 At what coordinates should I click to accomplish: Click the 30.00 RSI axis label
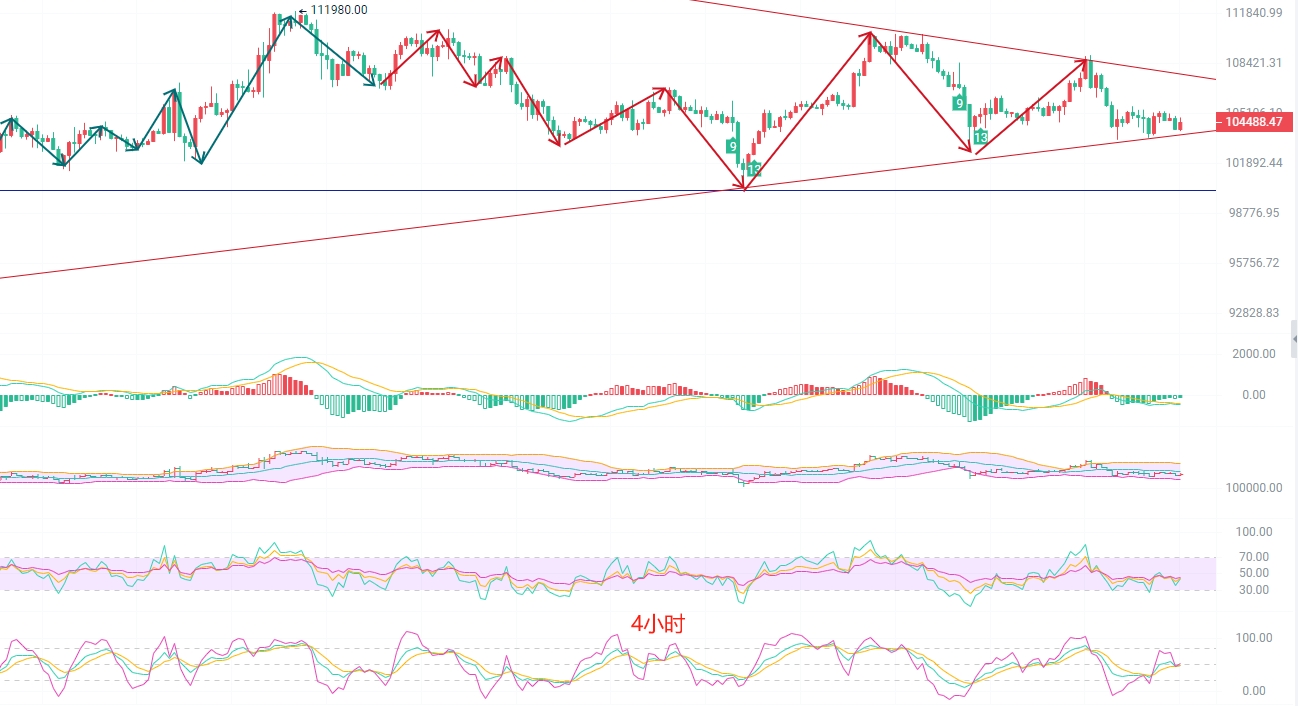click(x=1254, y=590)
